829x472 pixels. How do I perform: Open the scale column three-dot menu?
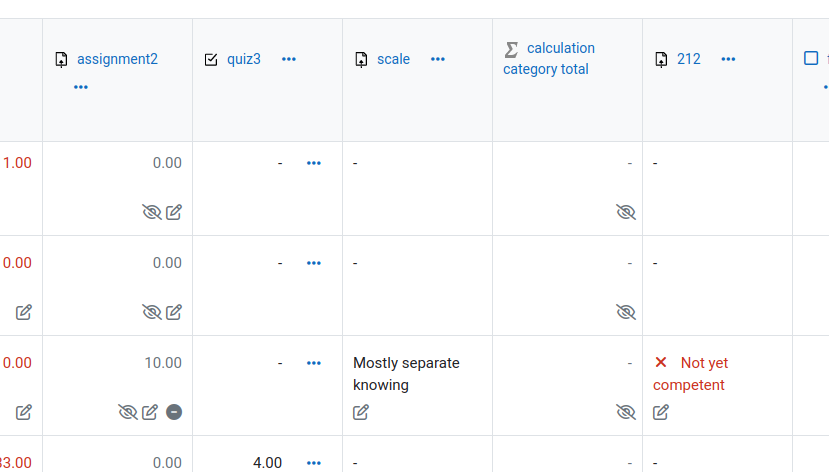(x=438, y=59)
